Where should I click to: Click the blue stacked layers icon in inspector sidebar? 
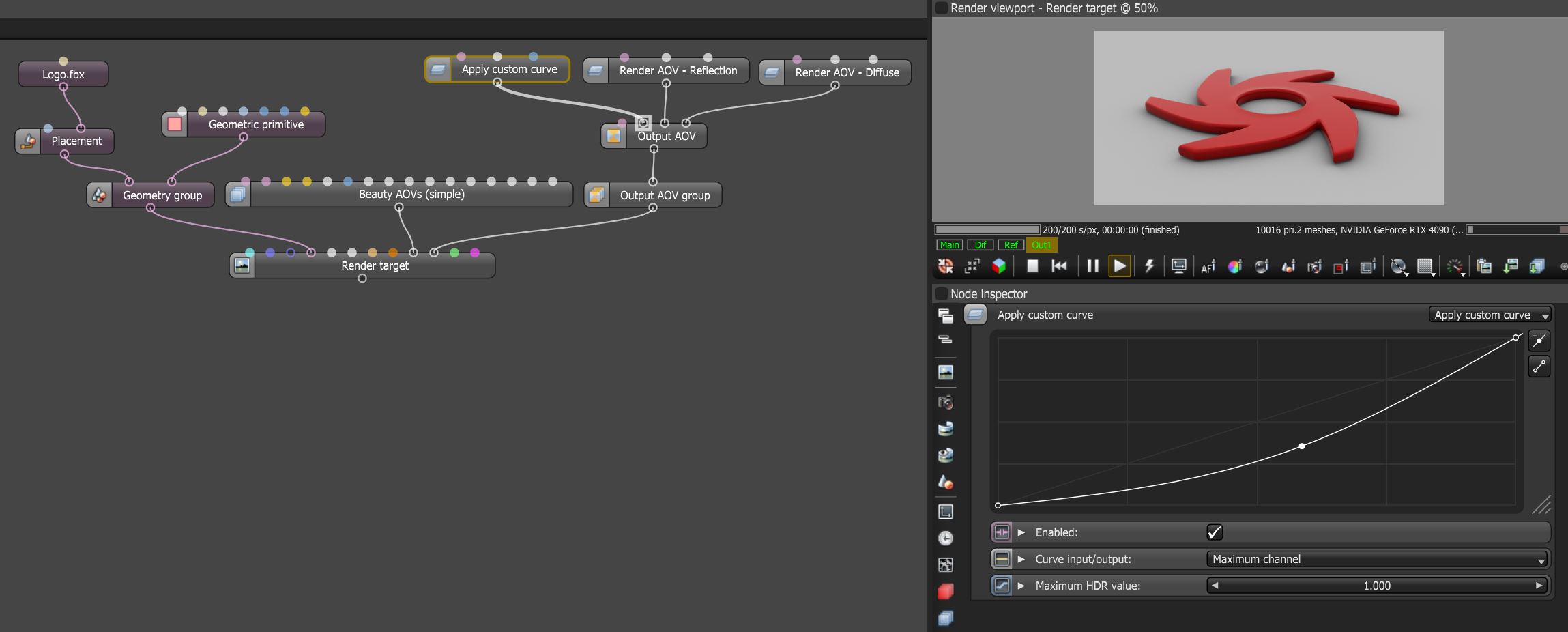pos(946,618)
